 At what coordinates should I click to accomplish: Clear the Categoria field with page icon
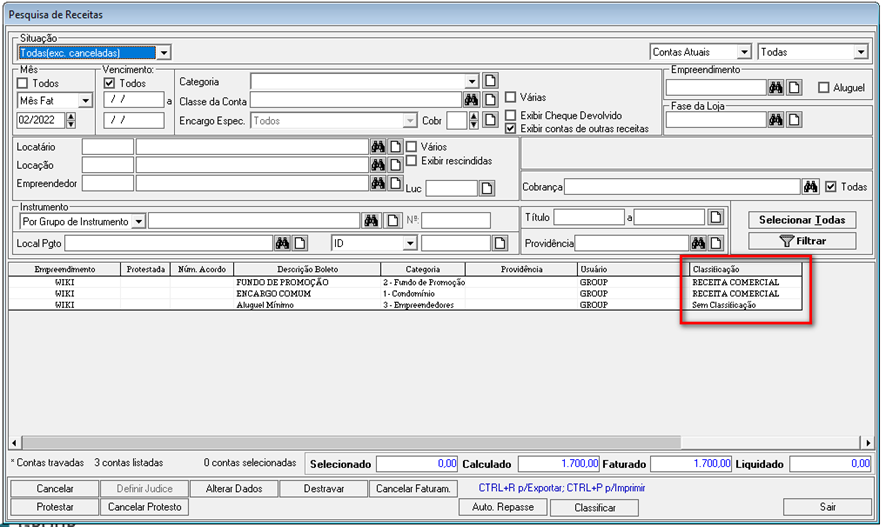point(490,81)
